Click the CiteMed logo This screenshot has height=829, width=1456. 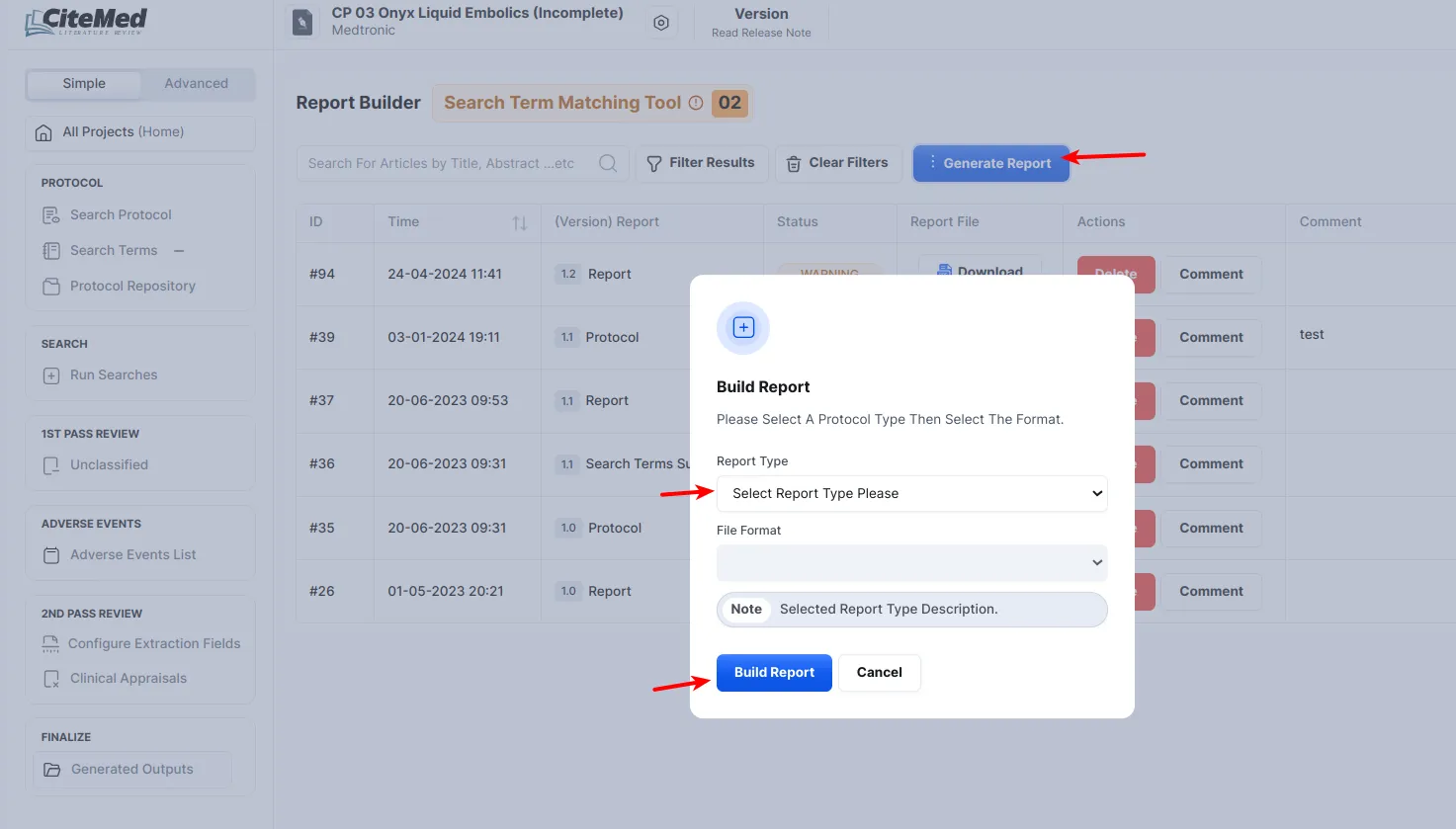point(86,22)
